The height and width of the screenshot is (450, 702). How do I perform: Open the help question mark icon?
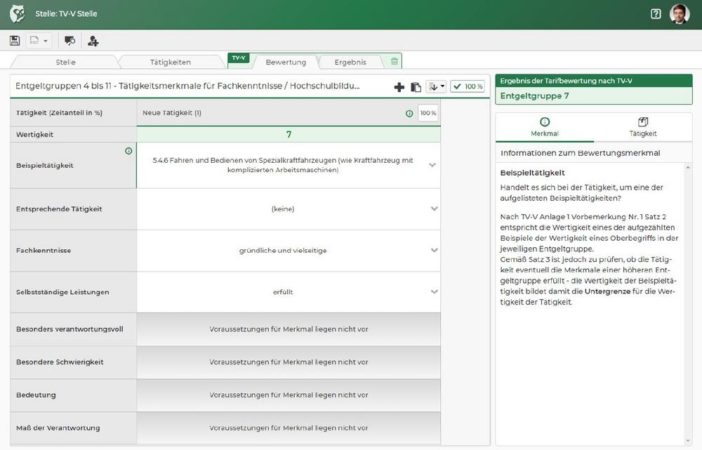[656, 14]
